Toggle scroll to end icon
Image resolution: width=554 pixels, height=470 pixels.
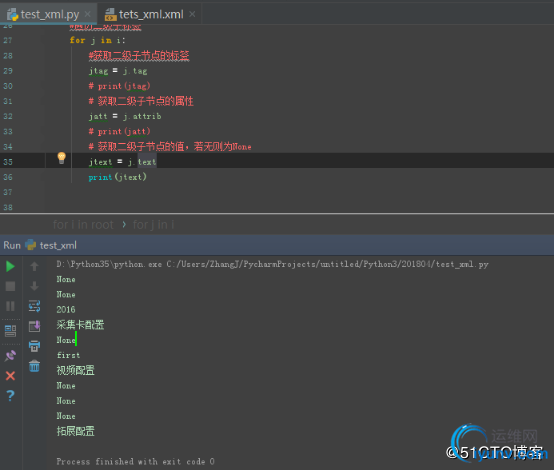coord(34,326)
